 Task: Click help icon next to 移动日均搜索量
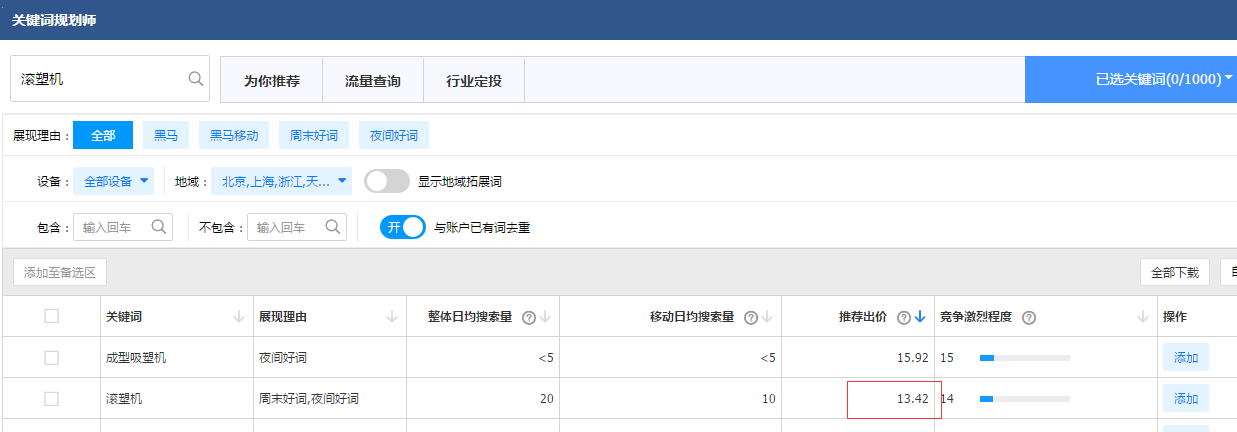click(x=751, y=318)
